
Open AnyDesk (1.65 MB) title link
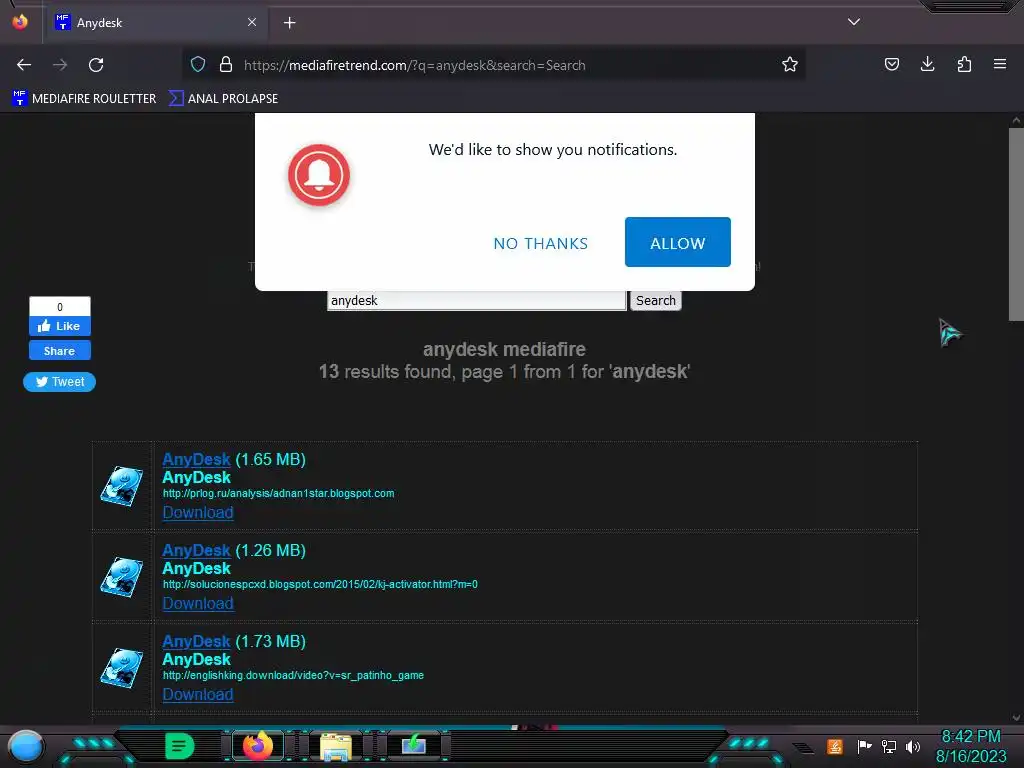(x=197, y=459)
